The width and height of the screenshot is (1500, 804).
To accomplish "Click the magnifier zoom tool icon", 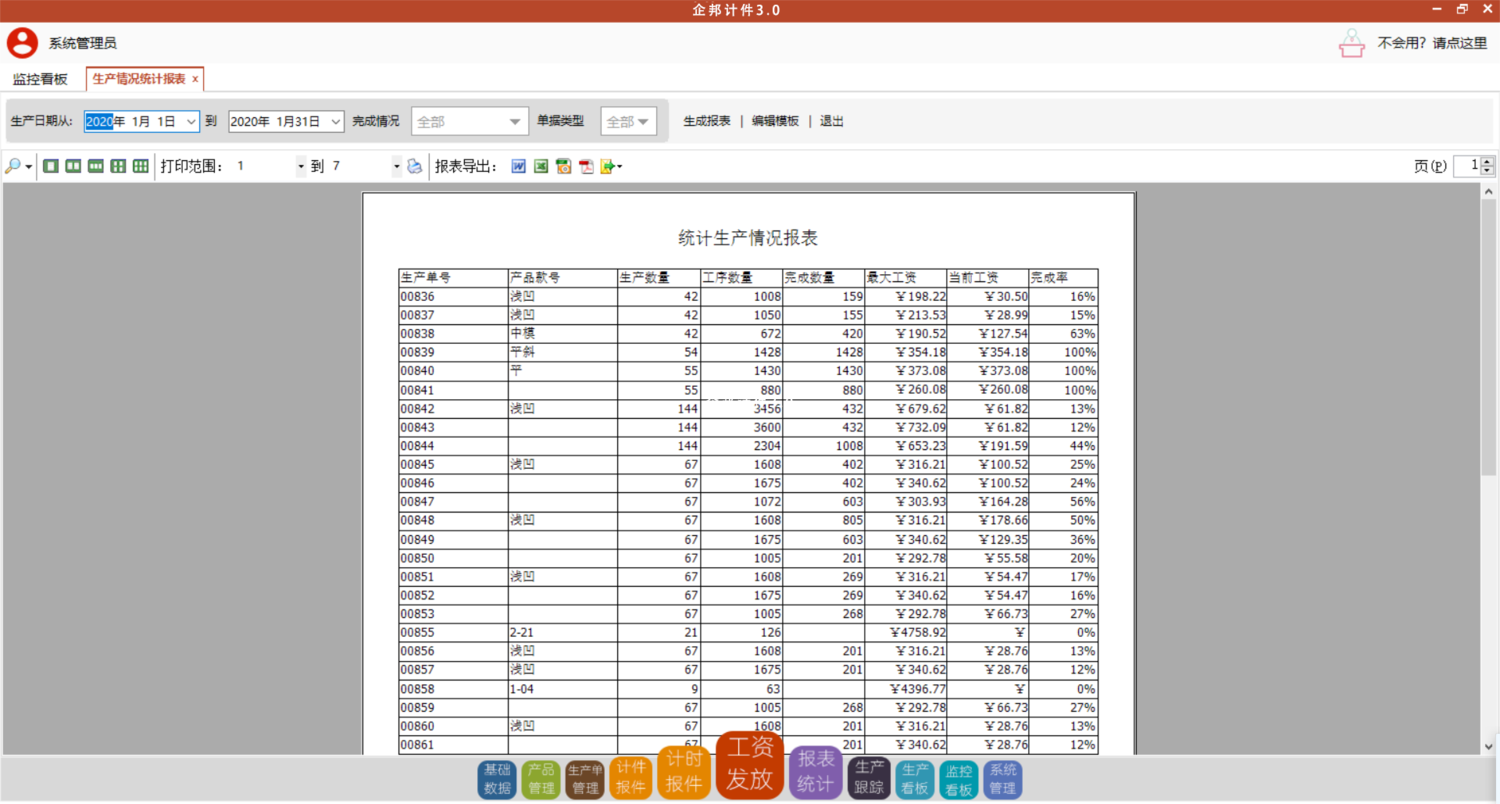I will 13,166.
